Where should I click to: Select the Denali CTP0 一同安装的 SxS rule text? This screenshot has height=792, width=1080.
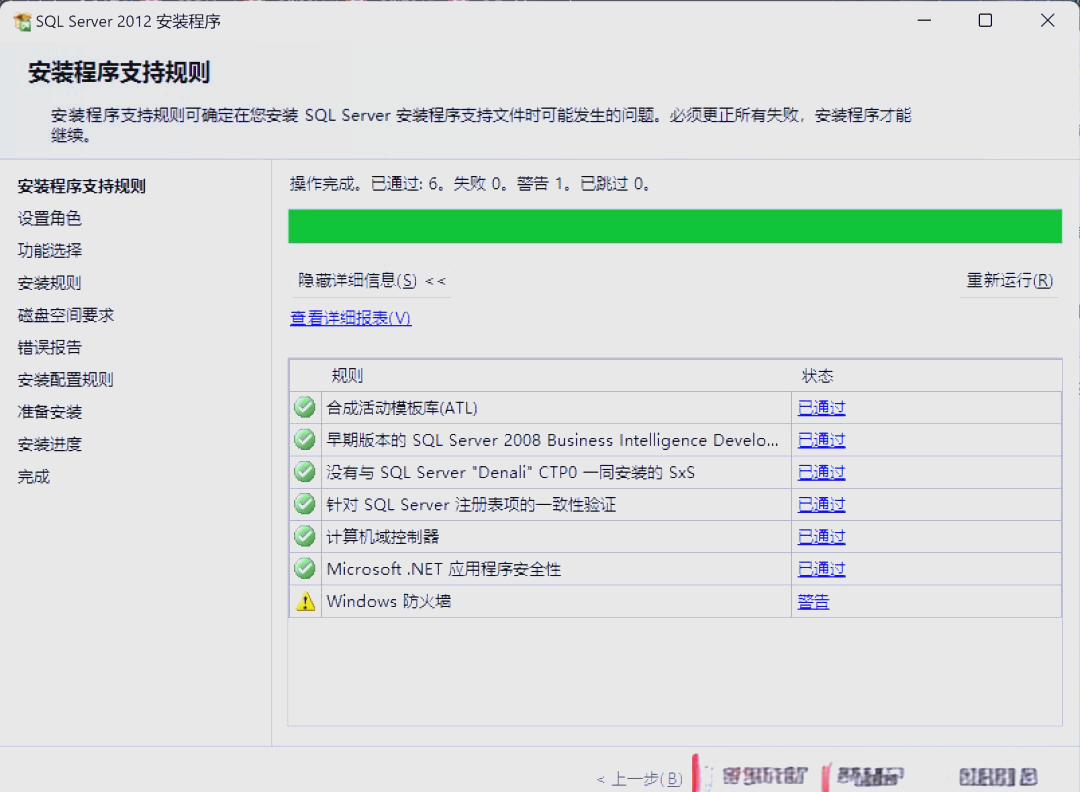coord(510,472)
